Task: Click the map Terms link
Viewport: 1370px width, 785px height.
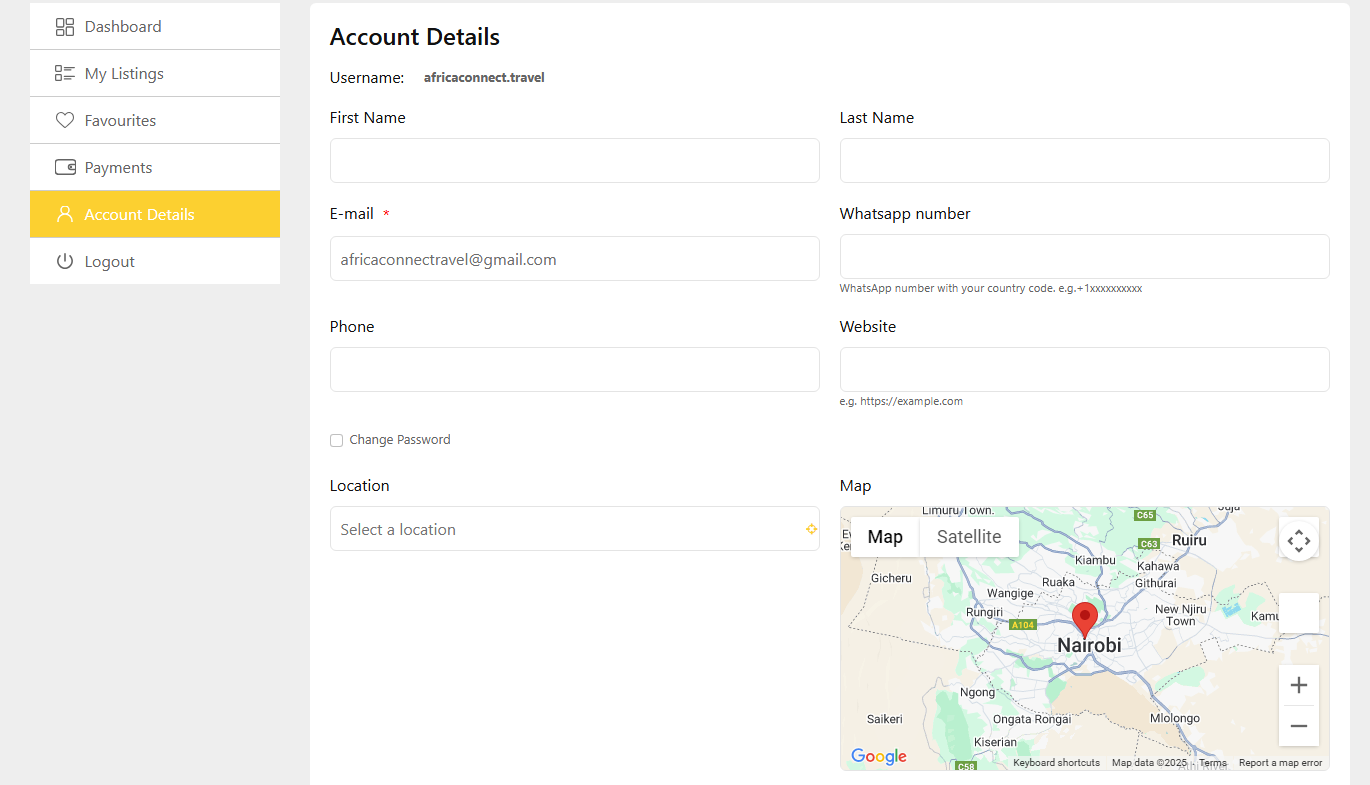Action: (1212, 763)
